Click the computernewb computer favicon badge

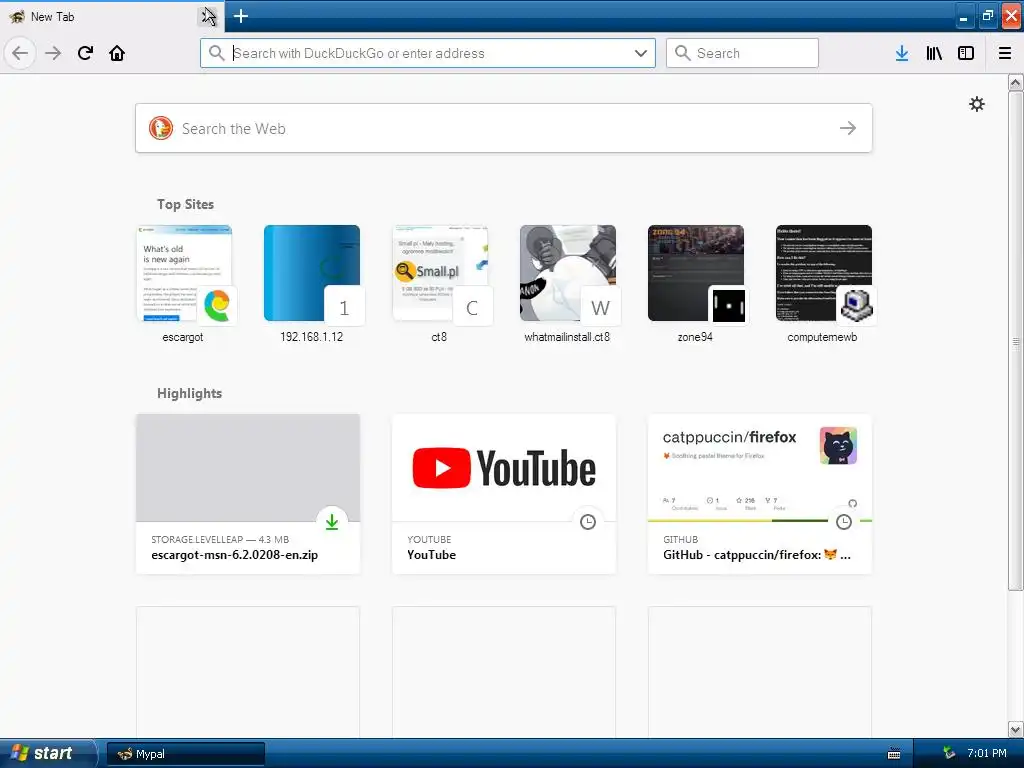[x=857, y=305]
